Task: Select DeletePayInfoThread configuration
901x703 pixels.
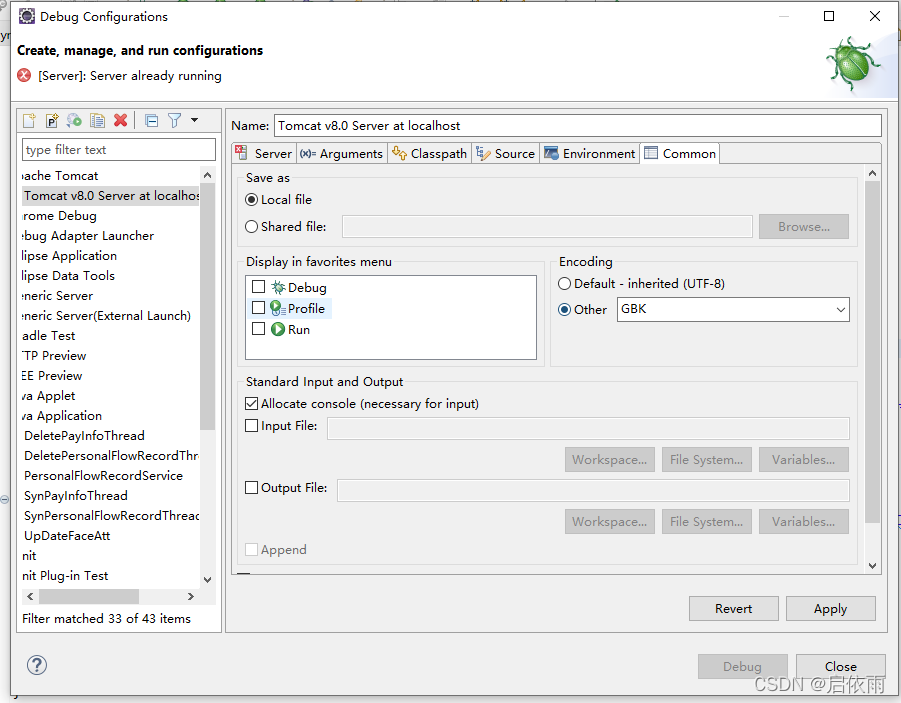Action: pos(84,435)
